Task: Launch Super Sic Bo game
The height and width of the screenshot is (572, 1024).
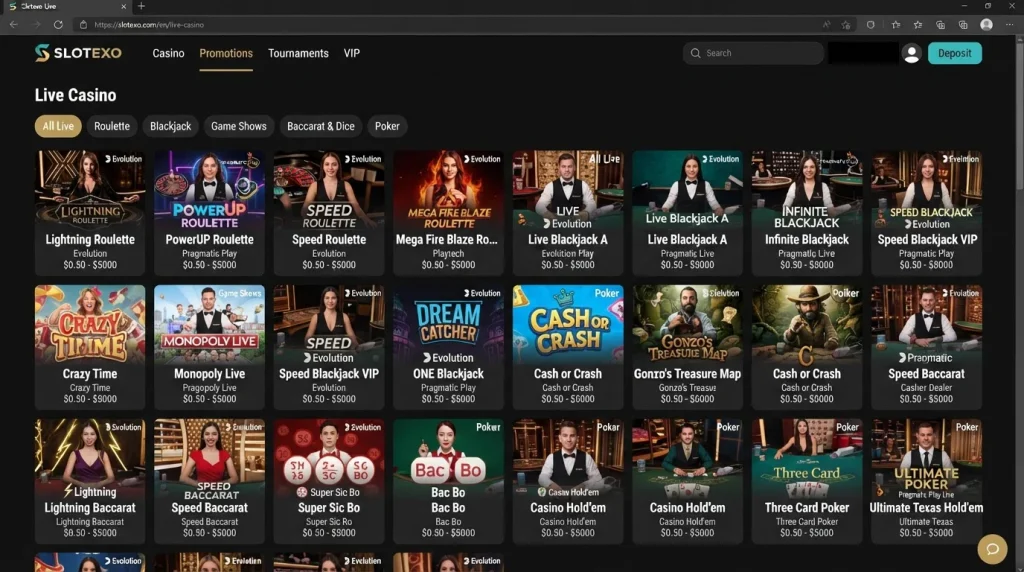Action: (x=329, y=481)
